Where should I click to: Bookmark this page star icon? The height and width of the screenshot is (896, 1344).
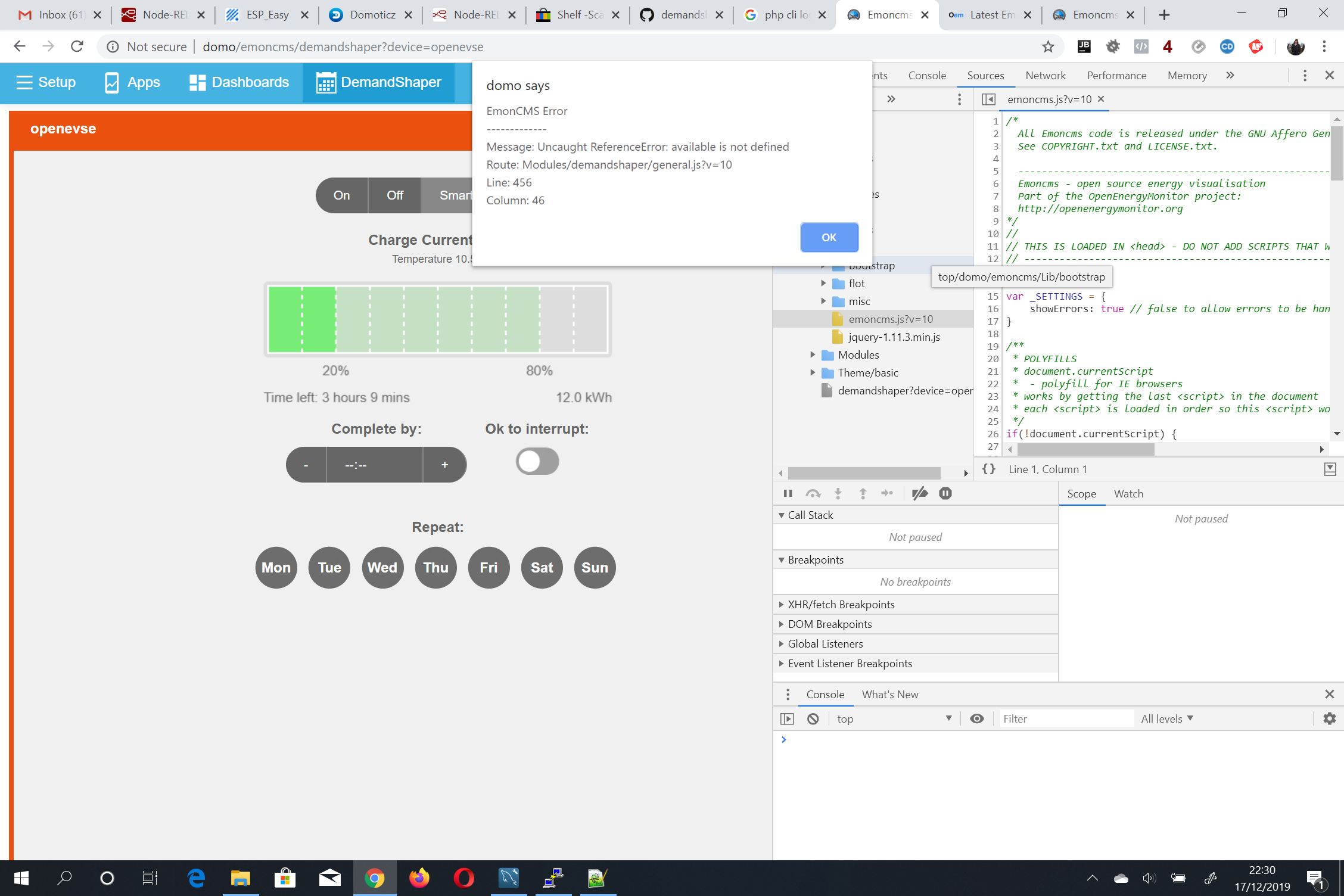[1048, 46]
